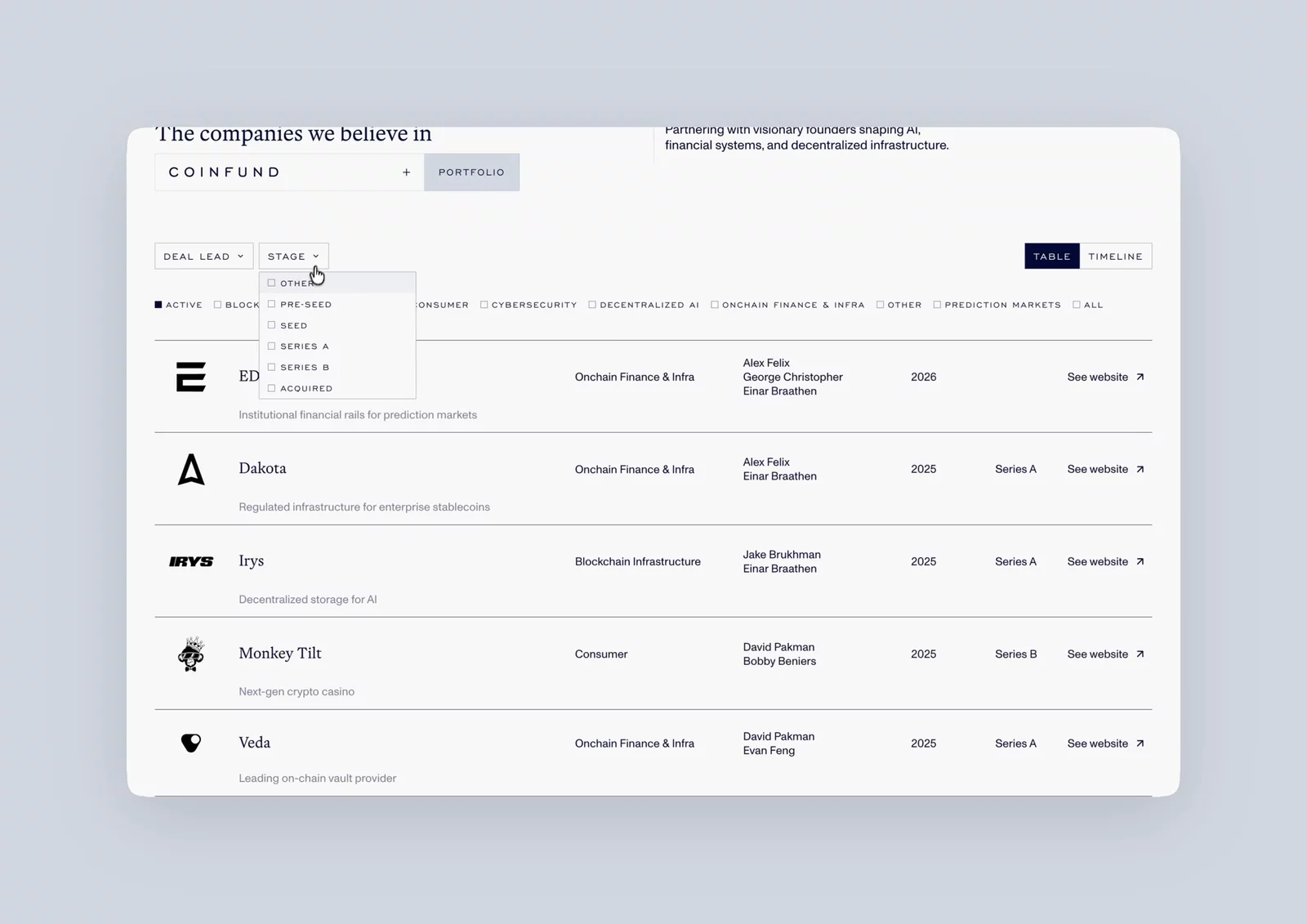Image resolution: width=1307 pixels, height=924 pixels.
Task: Click the arrow icon in ED row
Action: [1140, 377]
